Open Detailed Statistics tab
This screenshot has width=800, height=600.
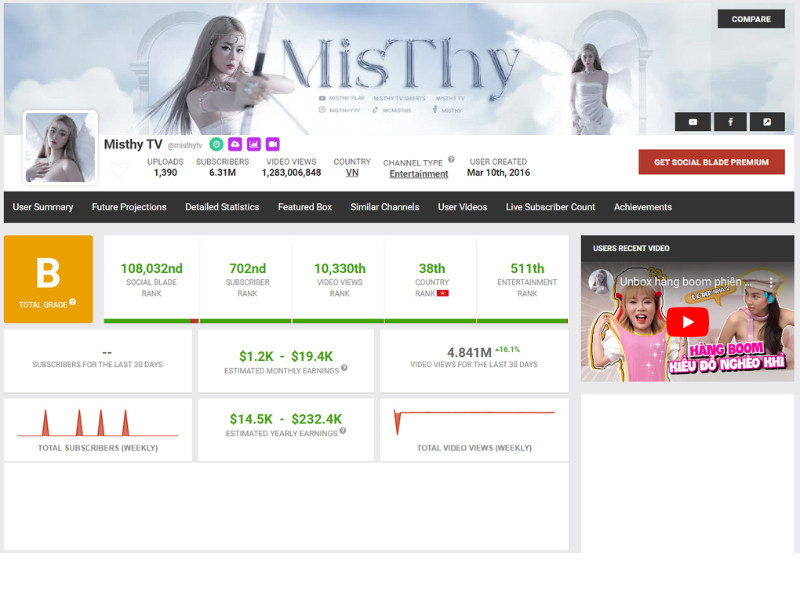tap(222, 207)
